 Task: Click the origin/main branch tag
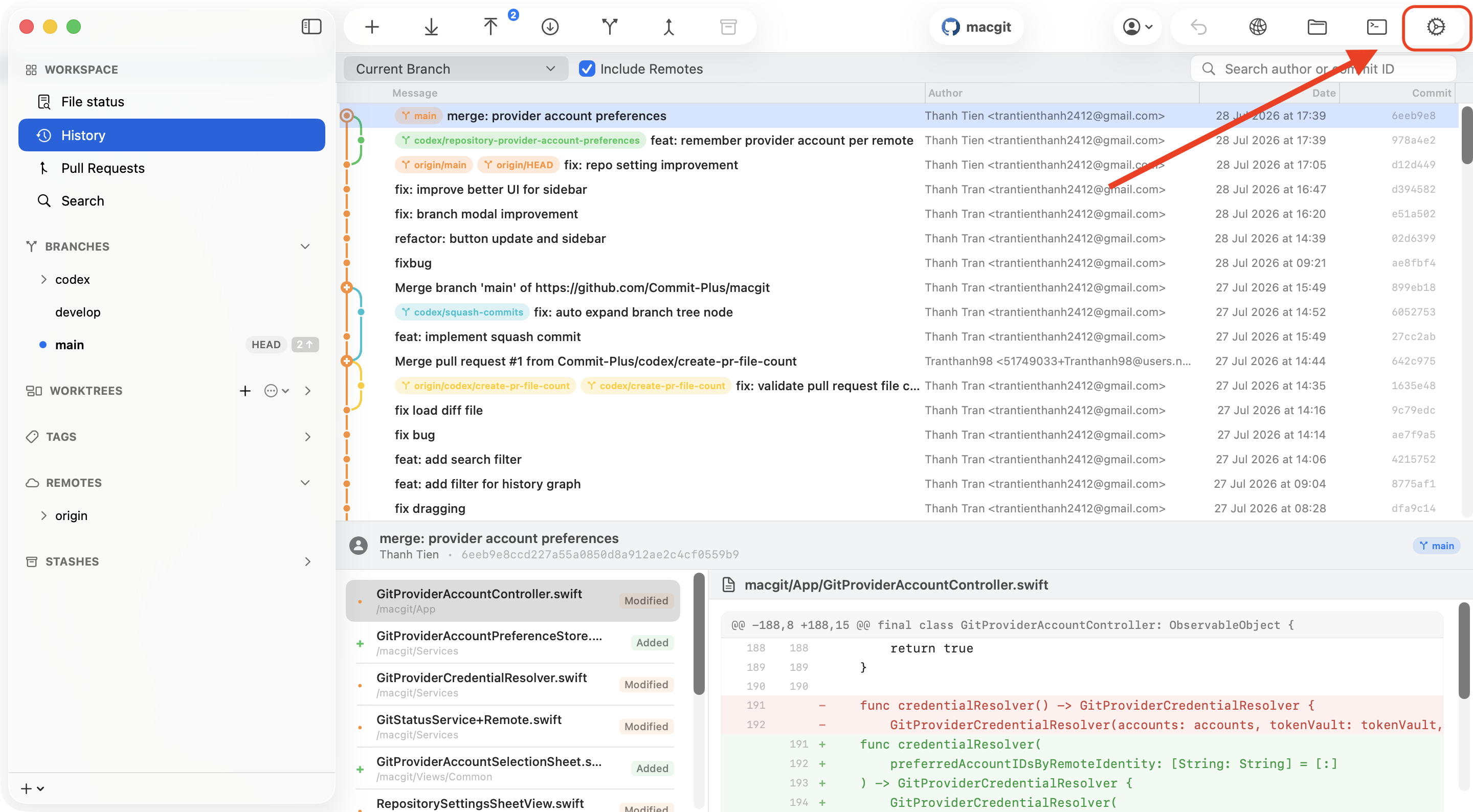pyautogui.click(x=434, y=165)
